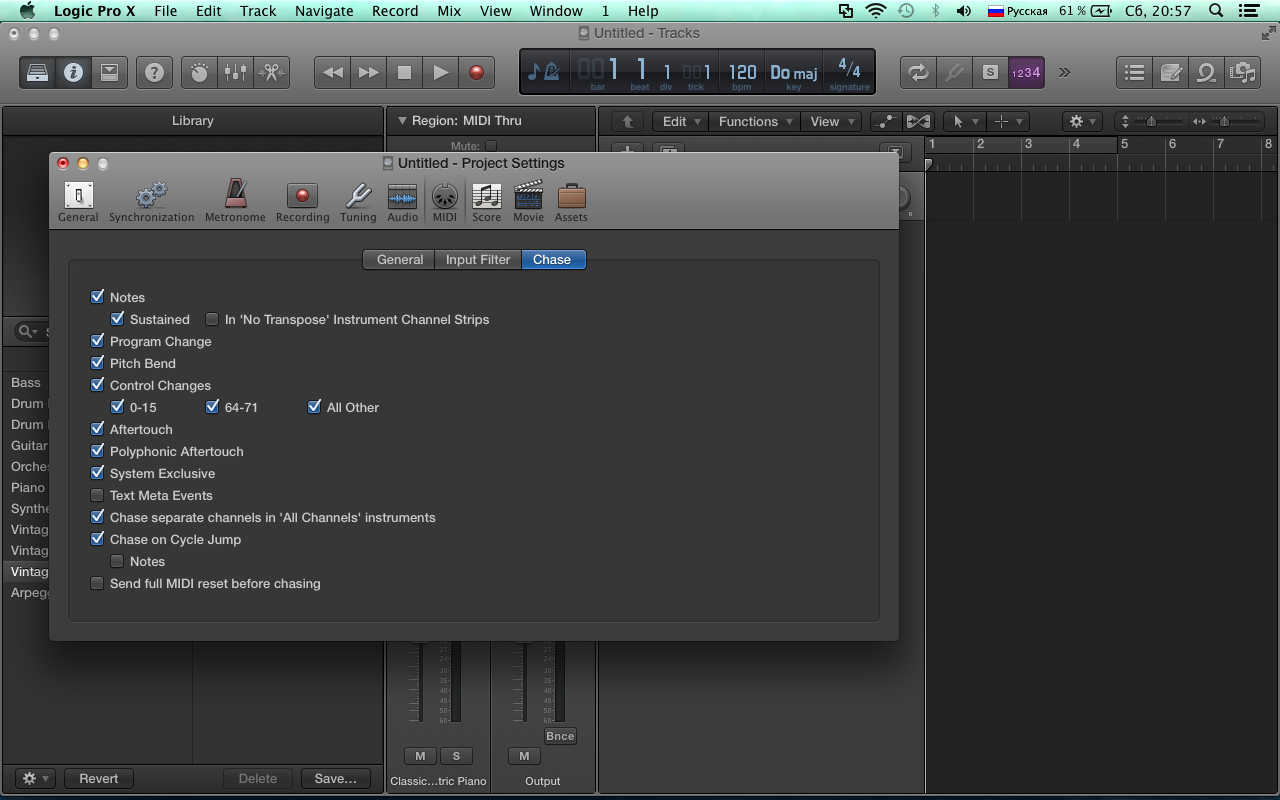Open Assets settings pane

pos(571,201)
